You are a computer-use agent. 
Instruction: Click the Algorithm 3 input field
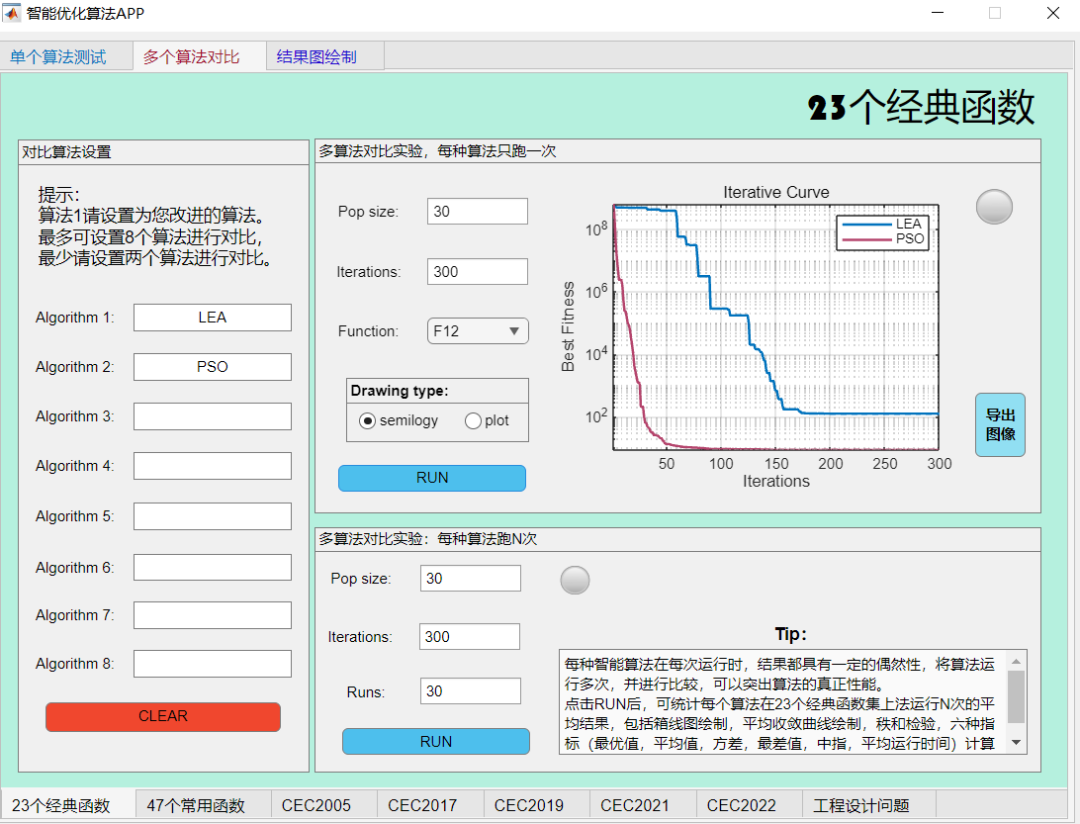212,416
